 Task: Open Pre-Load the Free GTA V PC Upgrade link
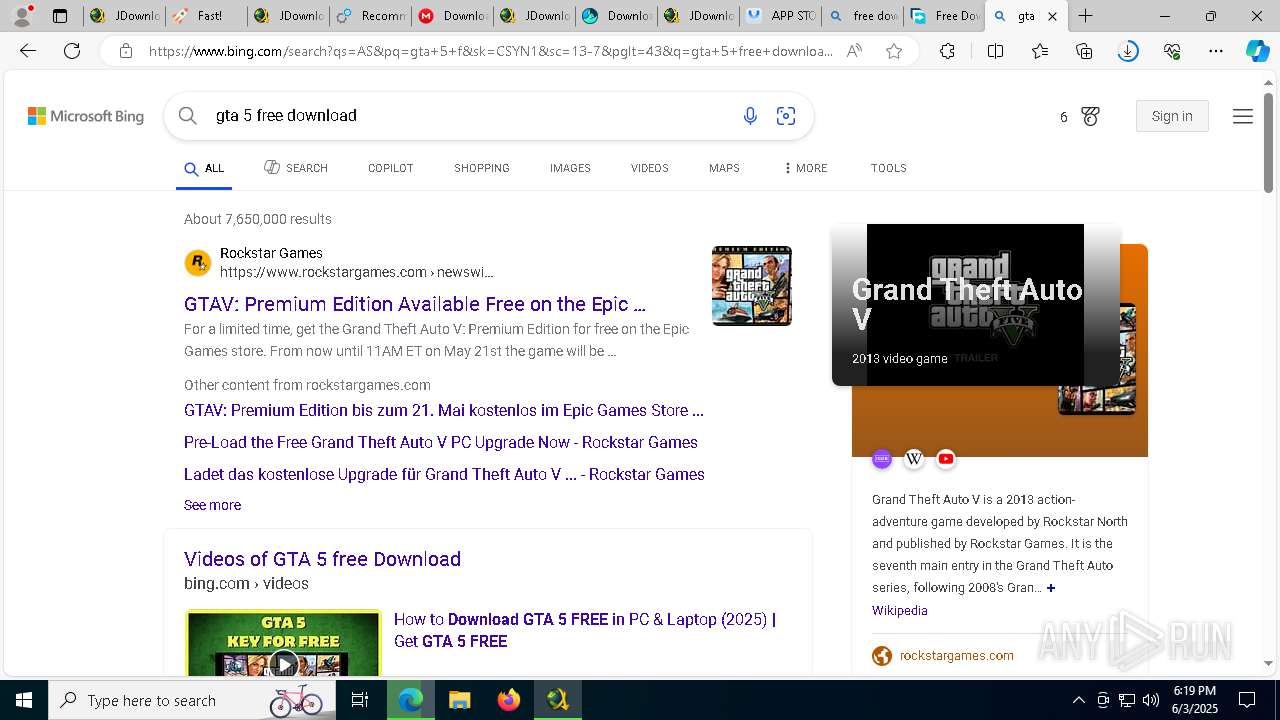441,442
